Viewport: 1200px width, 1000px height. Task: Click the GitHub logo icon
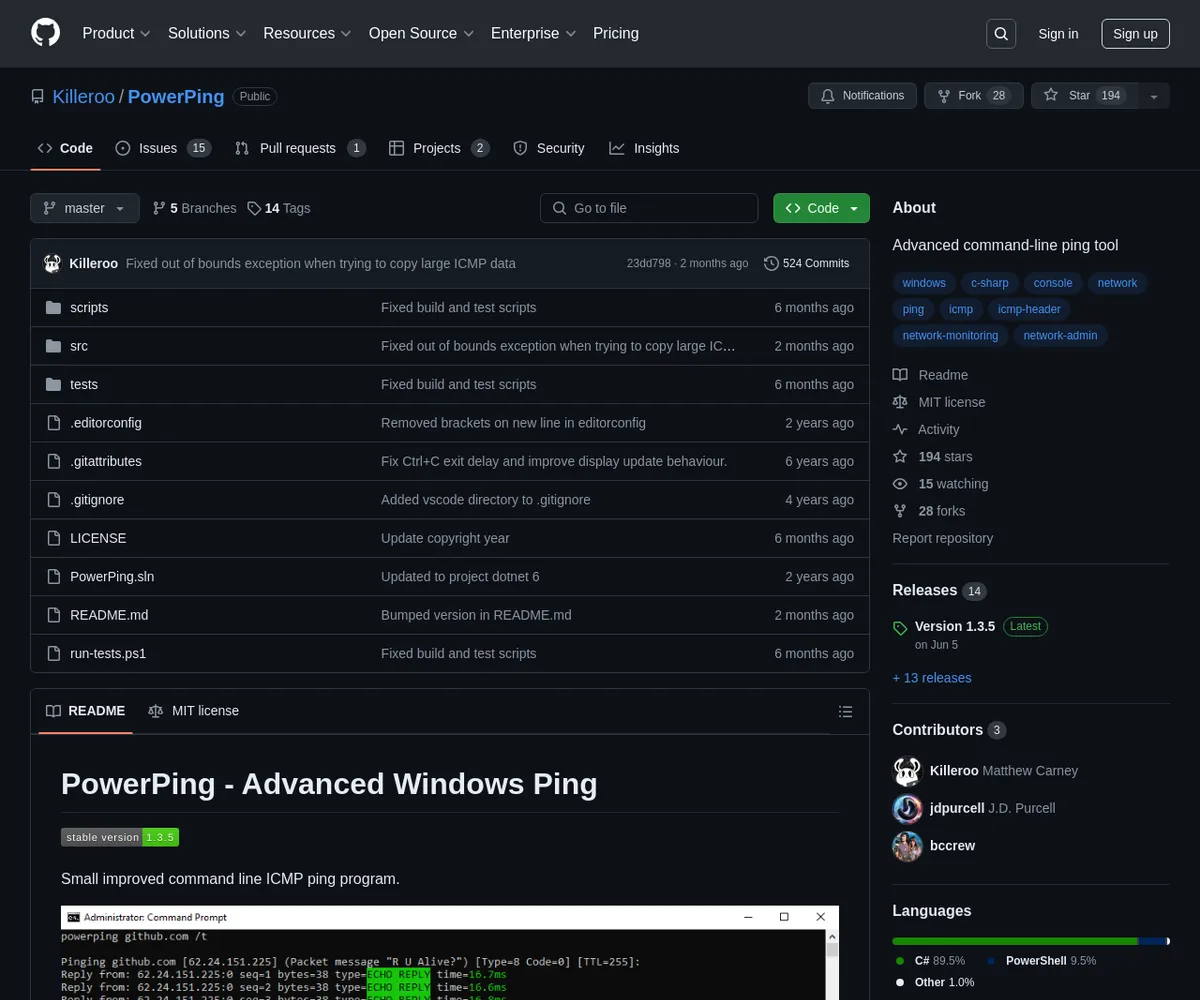[46, 33]
